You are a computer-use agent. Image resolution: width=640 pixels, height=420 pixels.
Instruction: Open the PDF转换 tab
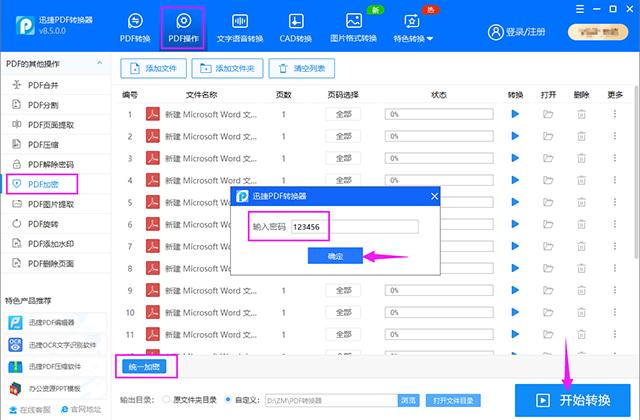pyautogui.click(x=135, y=28)
